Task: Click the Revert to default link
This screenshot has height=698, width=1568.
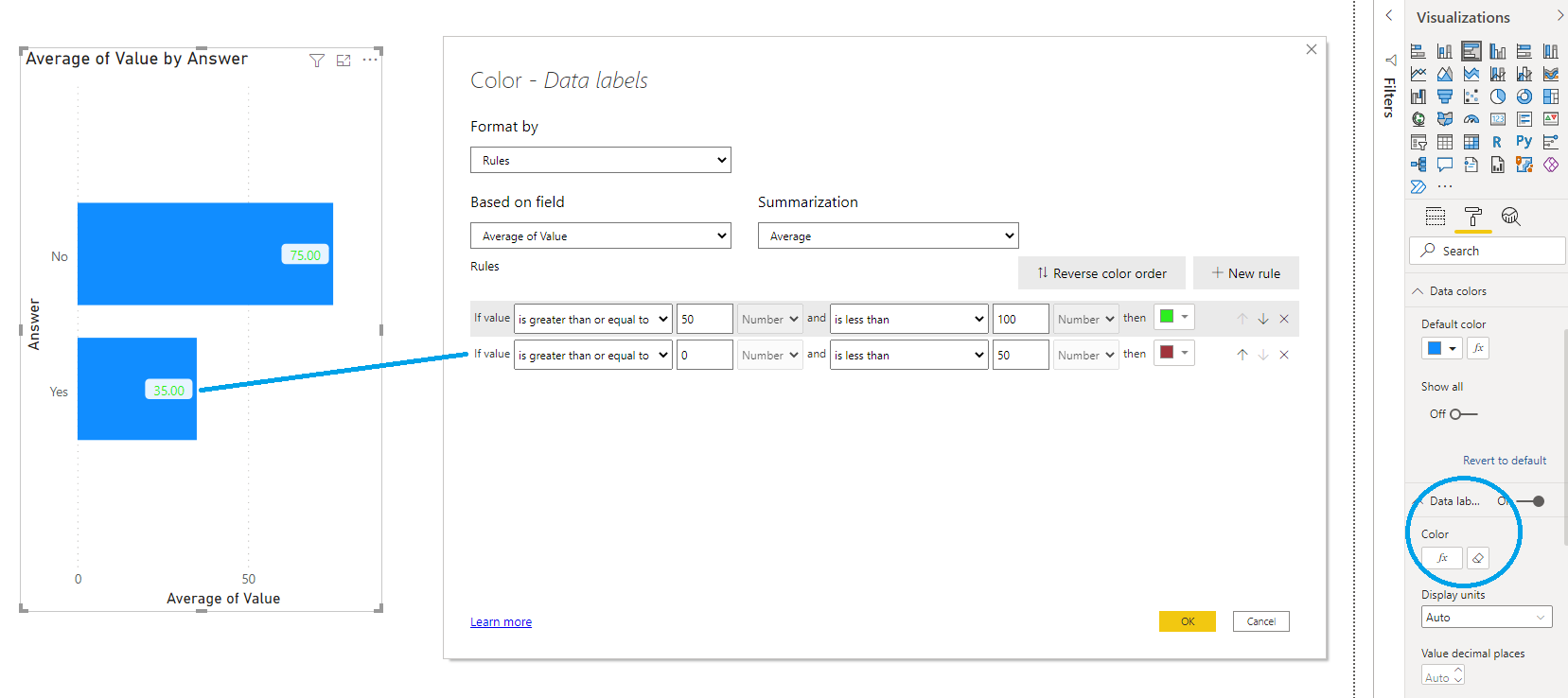Action: (x=1505, y=461)
